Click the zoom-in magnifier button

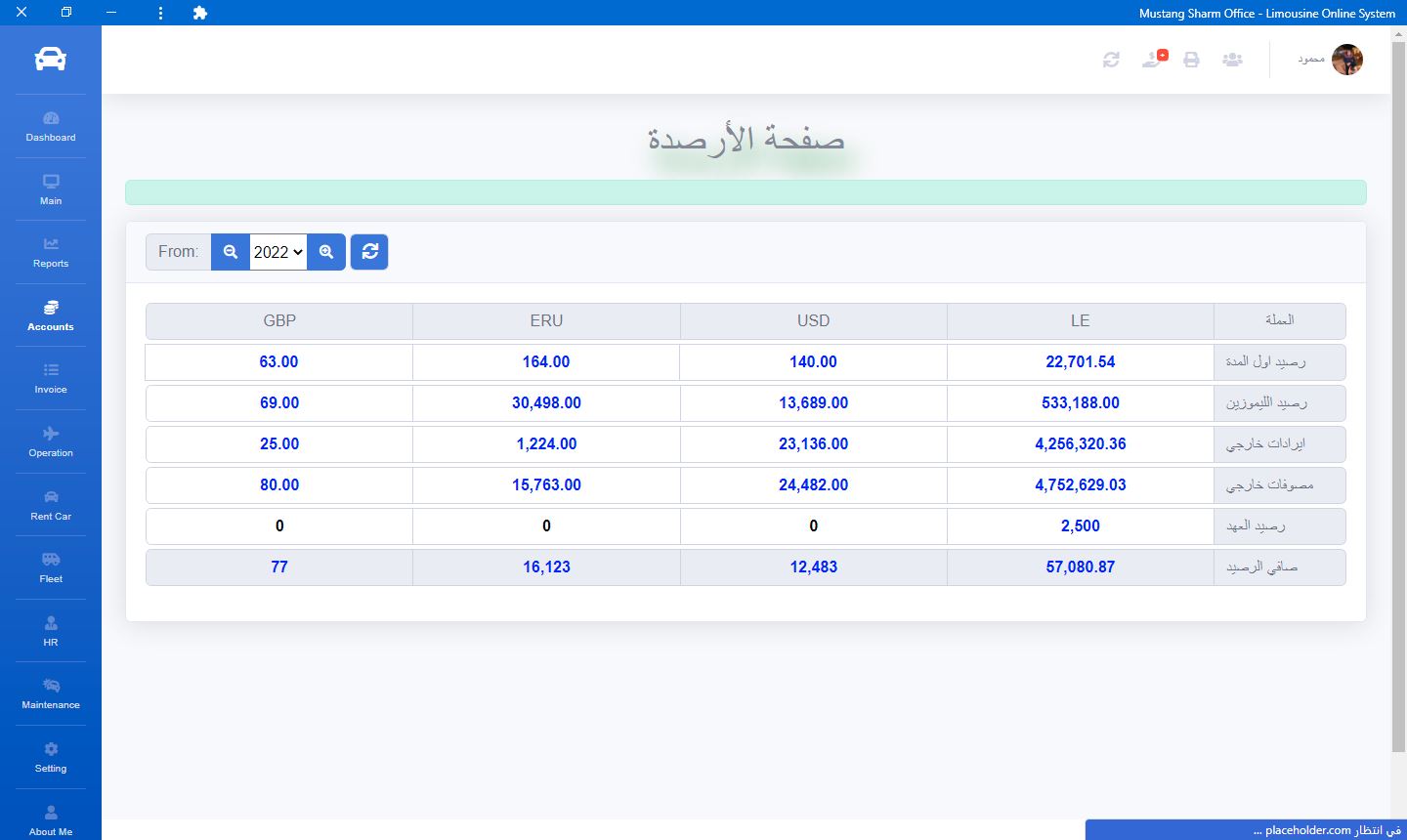326,252
